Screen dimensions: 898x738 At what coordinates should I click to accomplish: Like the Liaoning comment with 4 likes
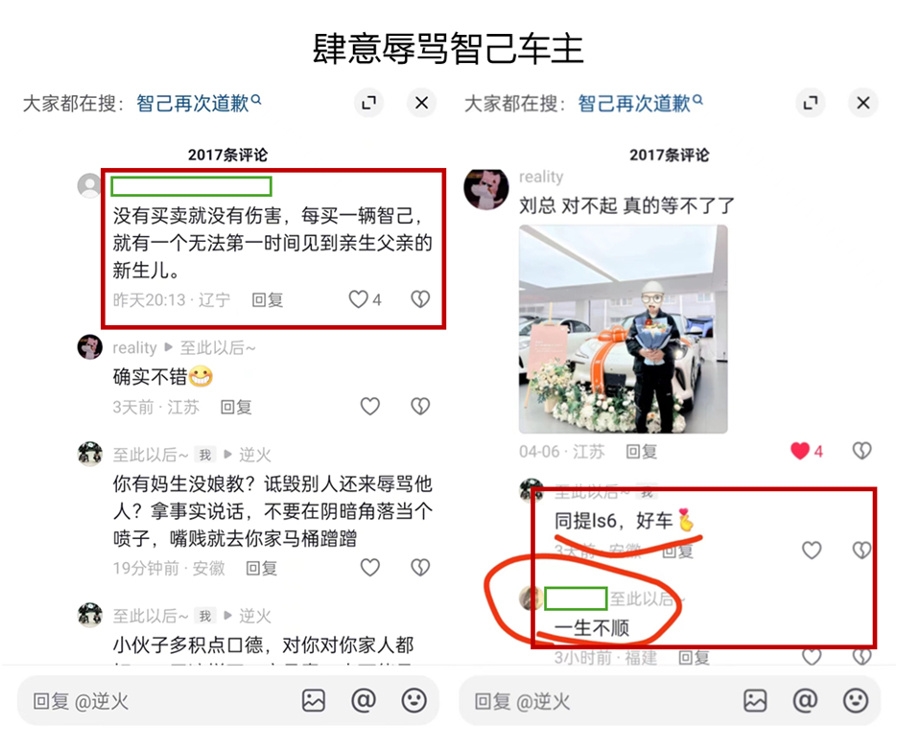click(359, 299)
